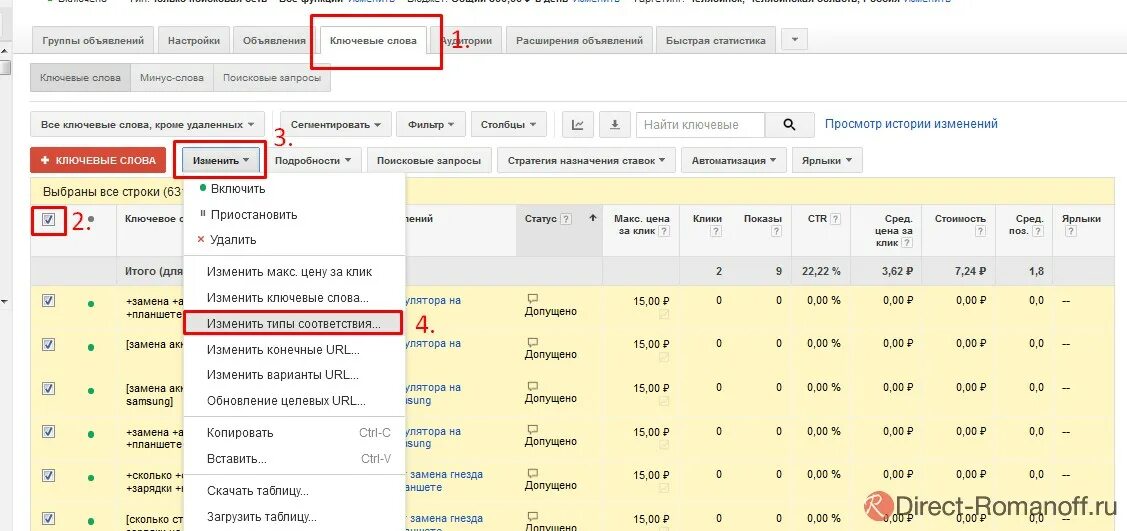Switch to Группы объявлений tab
This screenshot has width=1127, height=531.
[x=93, y=40]
